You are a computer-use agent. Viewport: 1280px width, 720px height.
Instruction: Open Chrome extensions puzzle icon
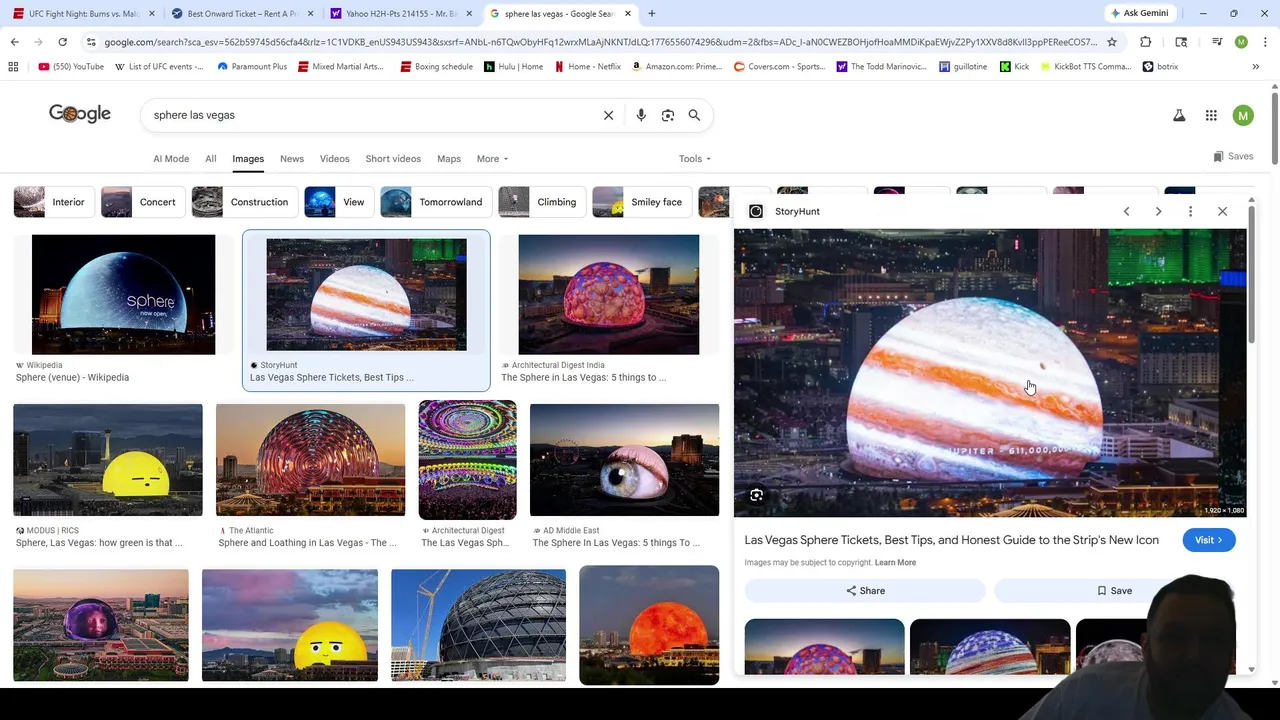pos(1145,42)
